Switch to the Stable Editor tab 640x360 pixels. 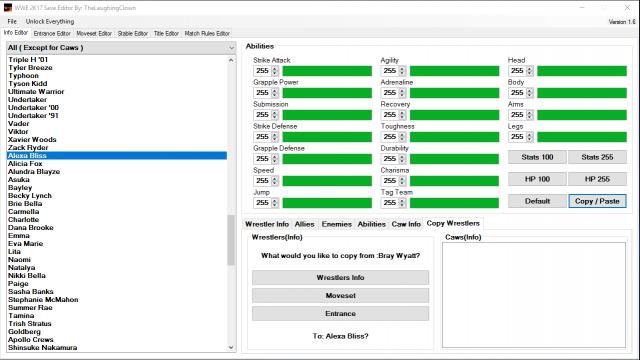(x=133, y=33)
